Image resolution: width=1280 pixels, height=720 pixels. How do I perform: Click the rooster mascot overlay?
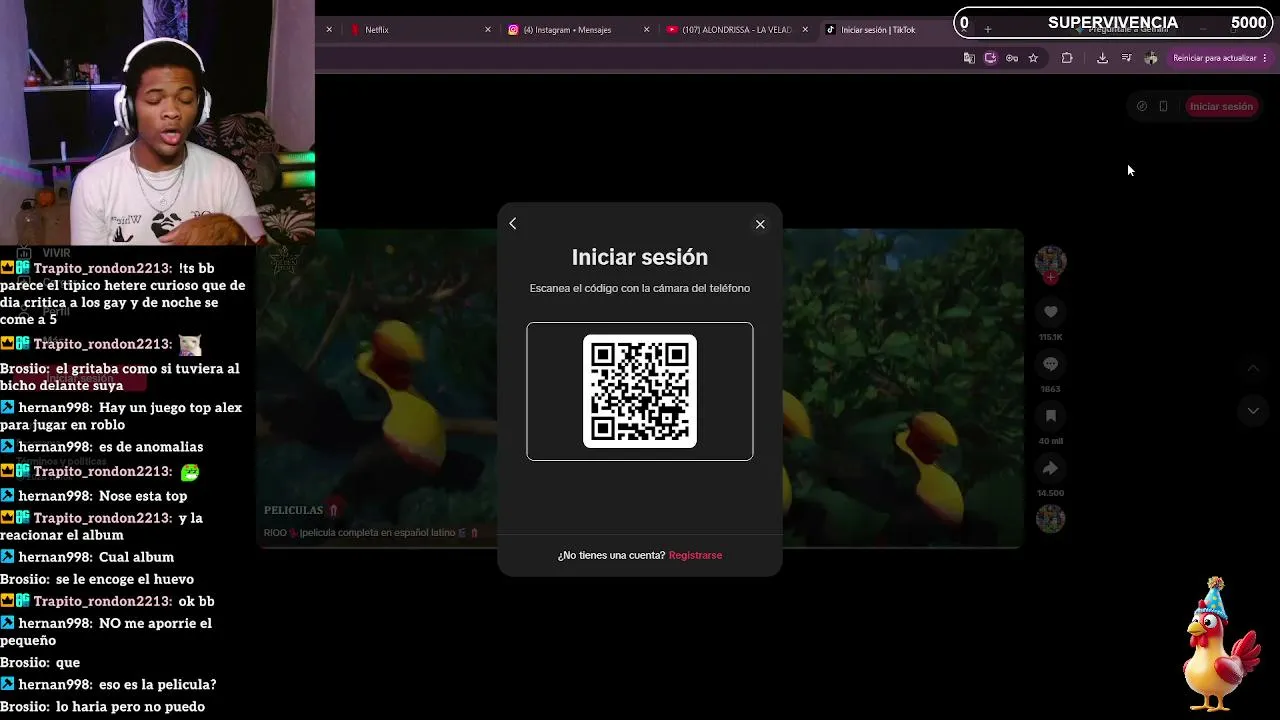[1220, 643]
